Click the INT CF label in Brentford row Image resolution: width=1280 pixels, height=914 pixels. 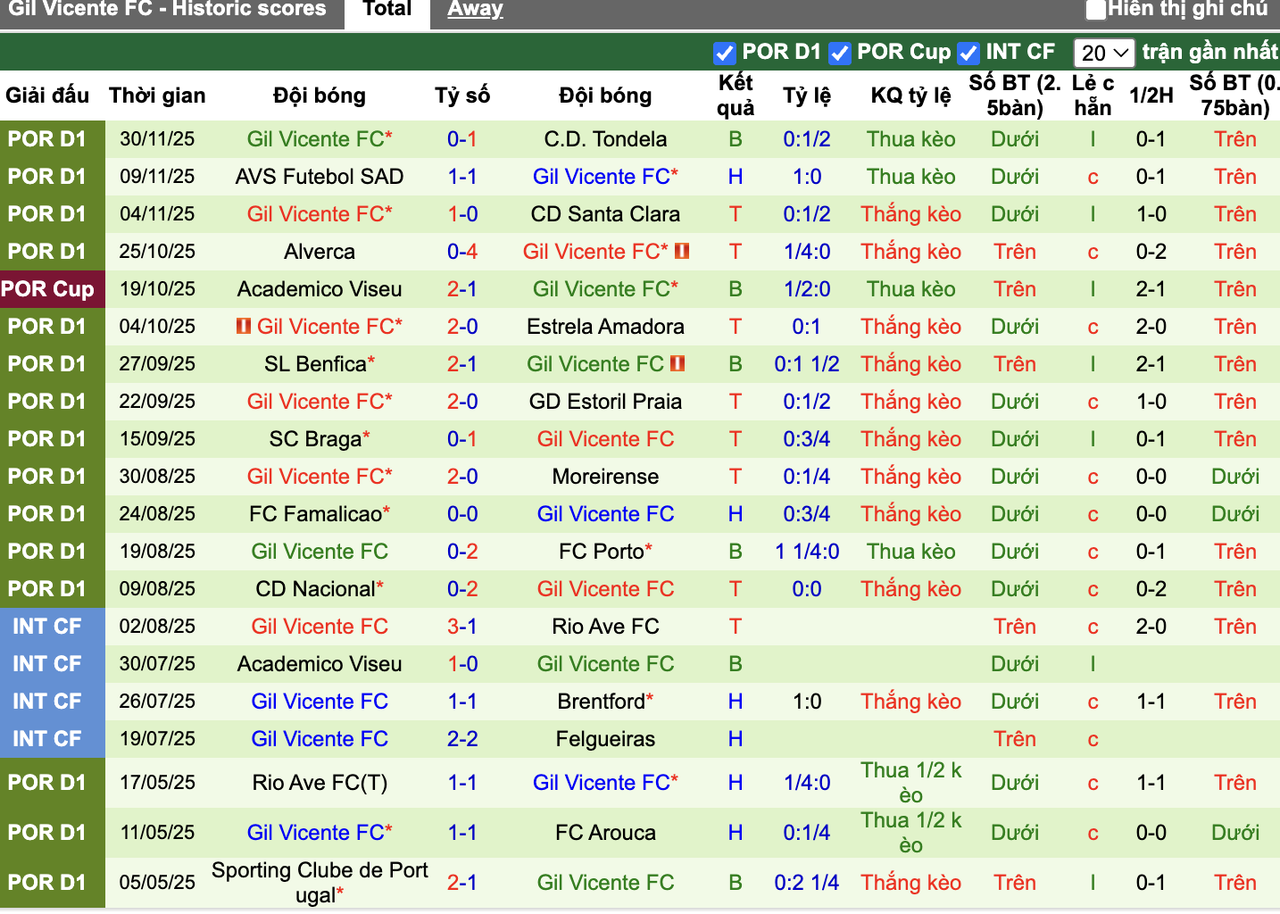pos(48,702)
